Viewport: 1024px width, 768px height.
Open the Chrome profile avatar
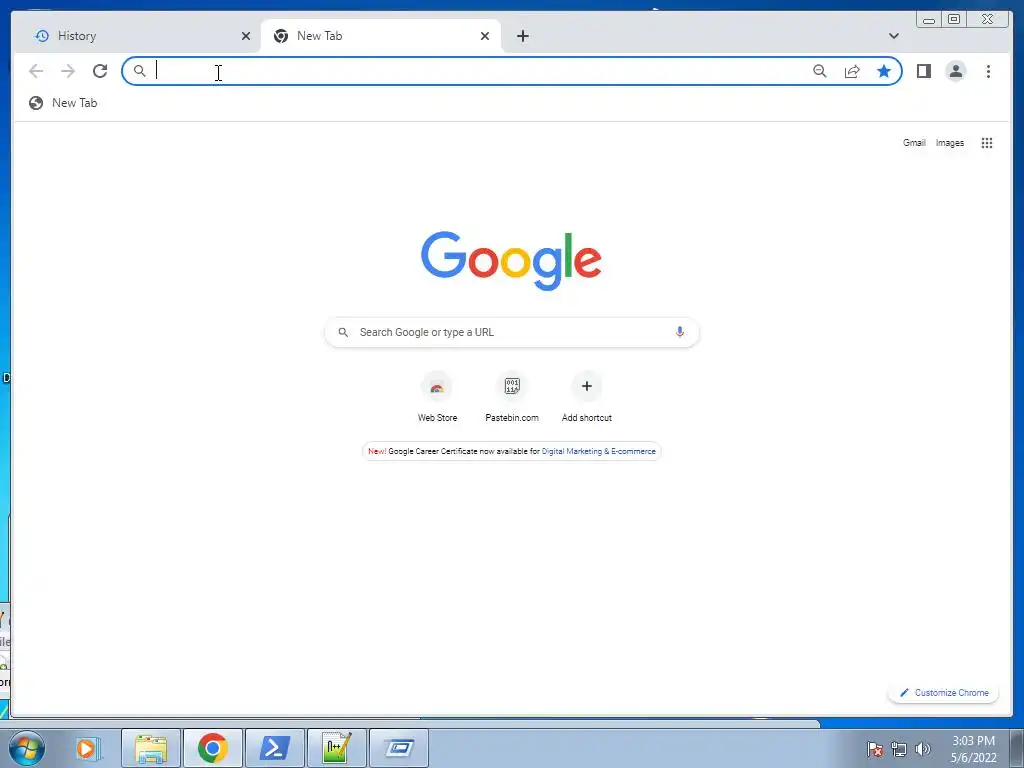point(955,71)
